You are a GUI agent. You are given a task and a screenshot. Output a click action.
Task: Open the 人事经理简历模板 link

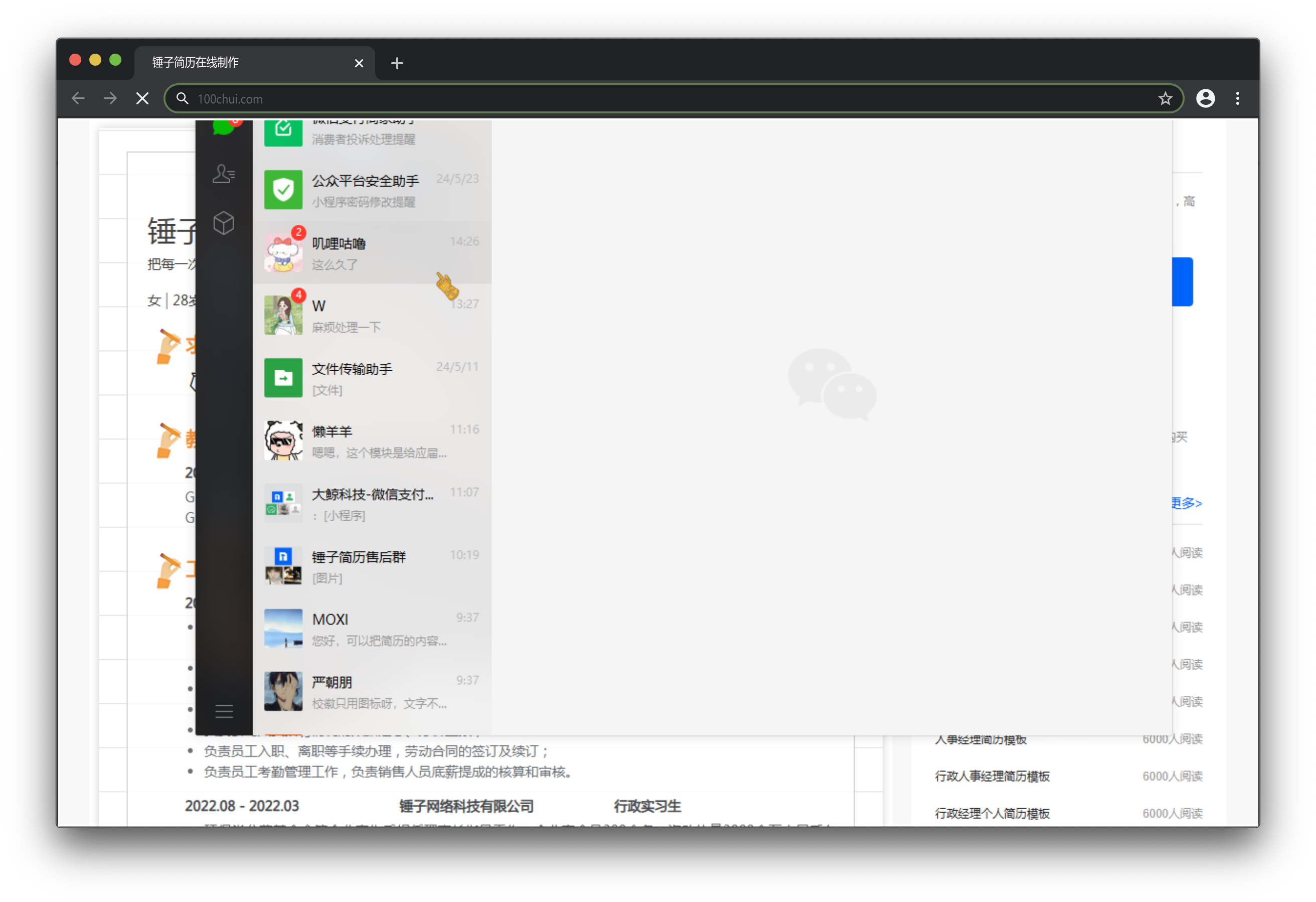(980, 740)
